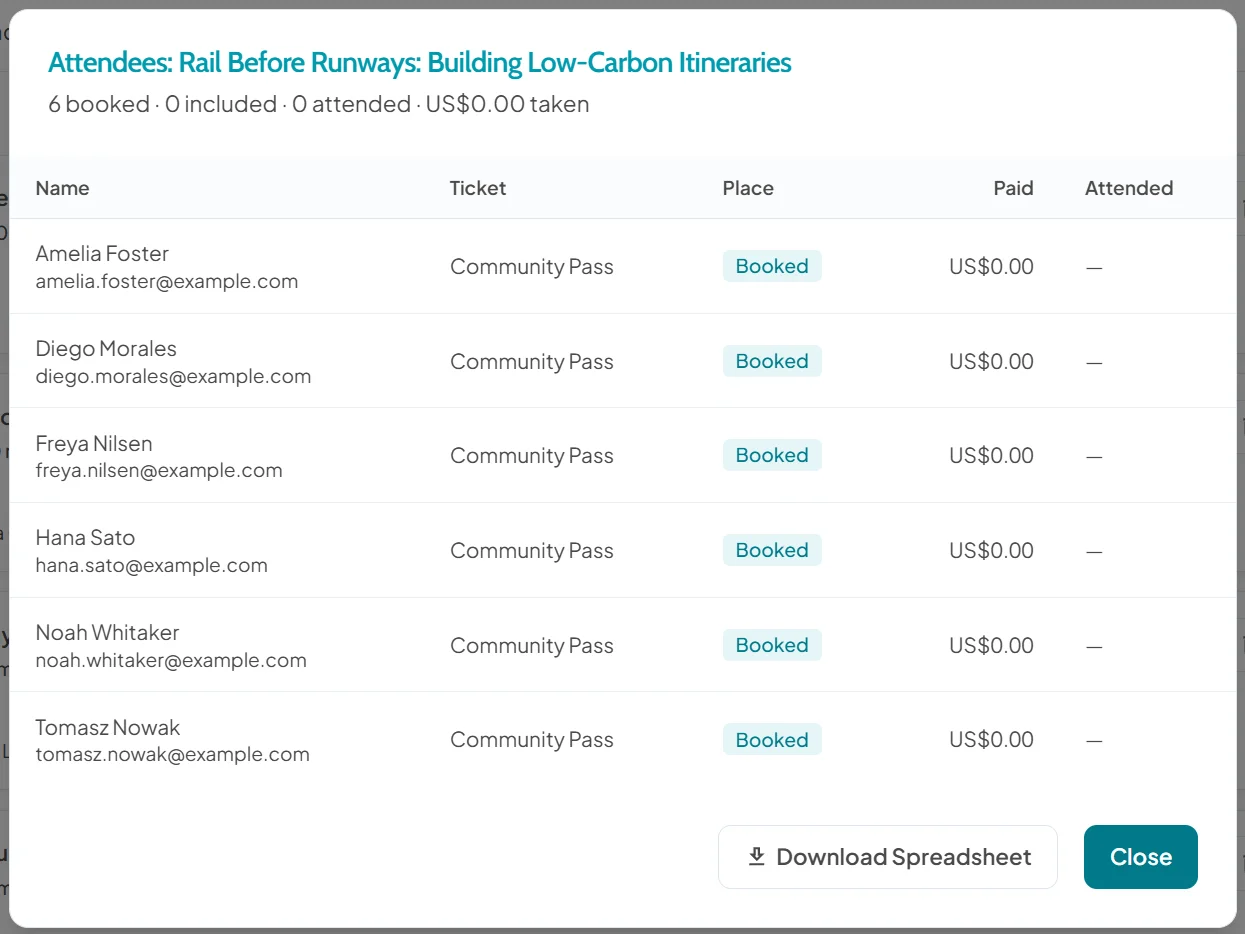The image size is (1245, 934).
Task: Select the attendee name Hana Sato
Action: [85, 538]
